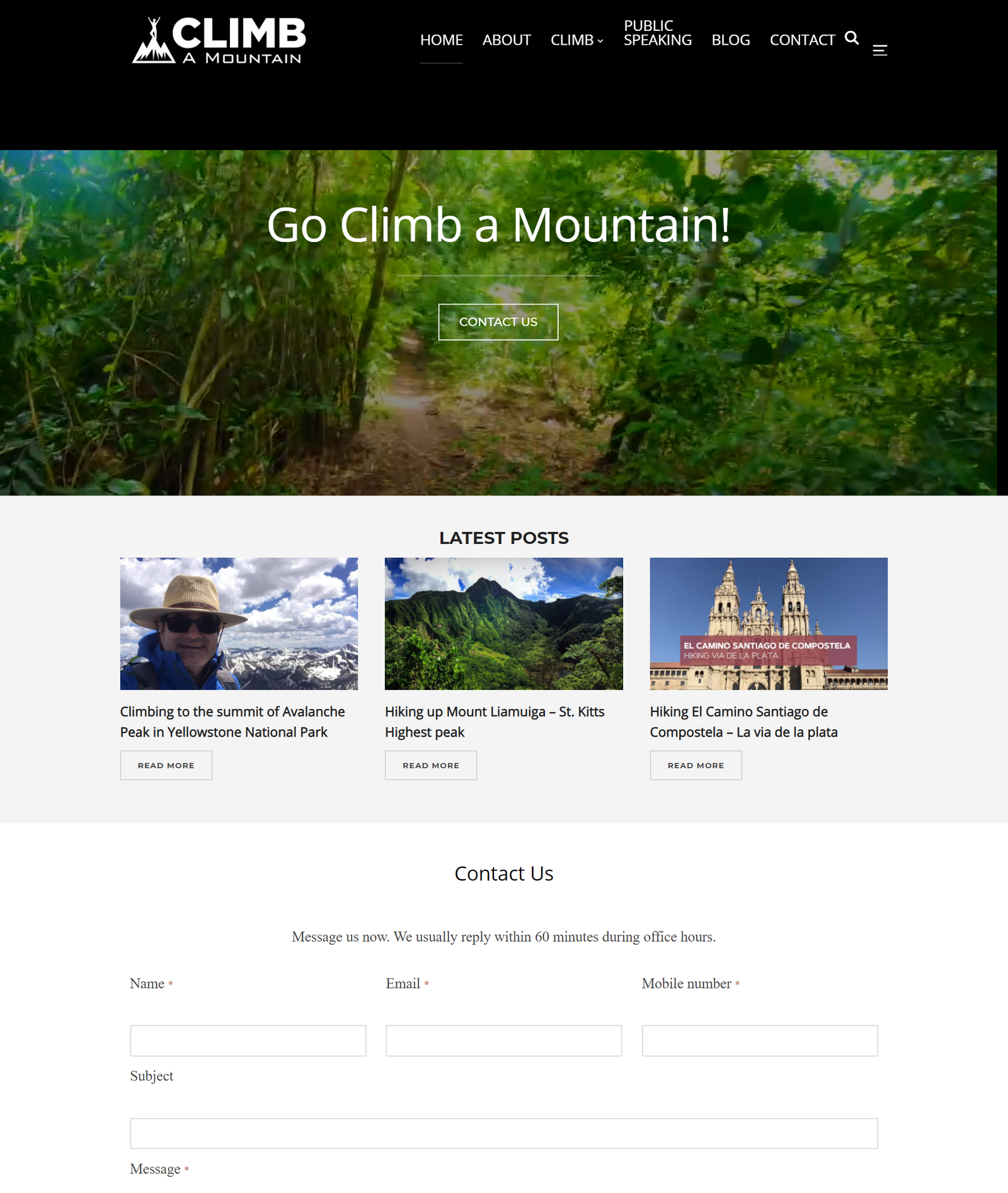Go to the HOME menu item
Image resolution: width=1008 pixels, height=1193 pixels.
pyautogui.click(x=441, y=40)
